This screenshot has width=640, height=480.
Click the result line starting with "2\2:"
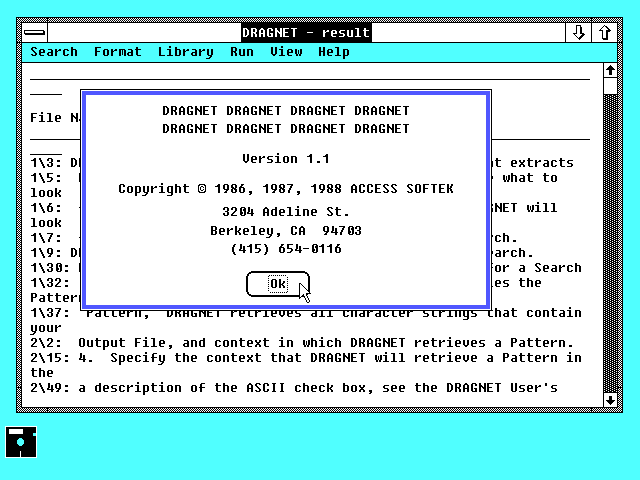(302, 342)
